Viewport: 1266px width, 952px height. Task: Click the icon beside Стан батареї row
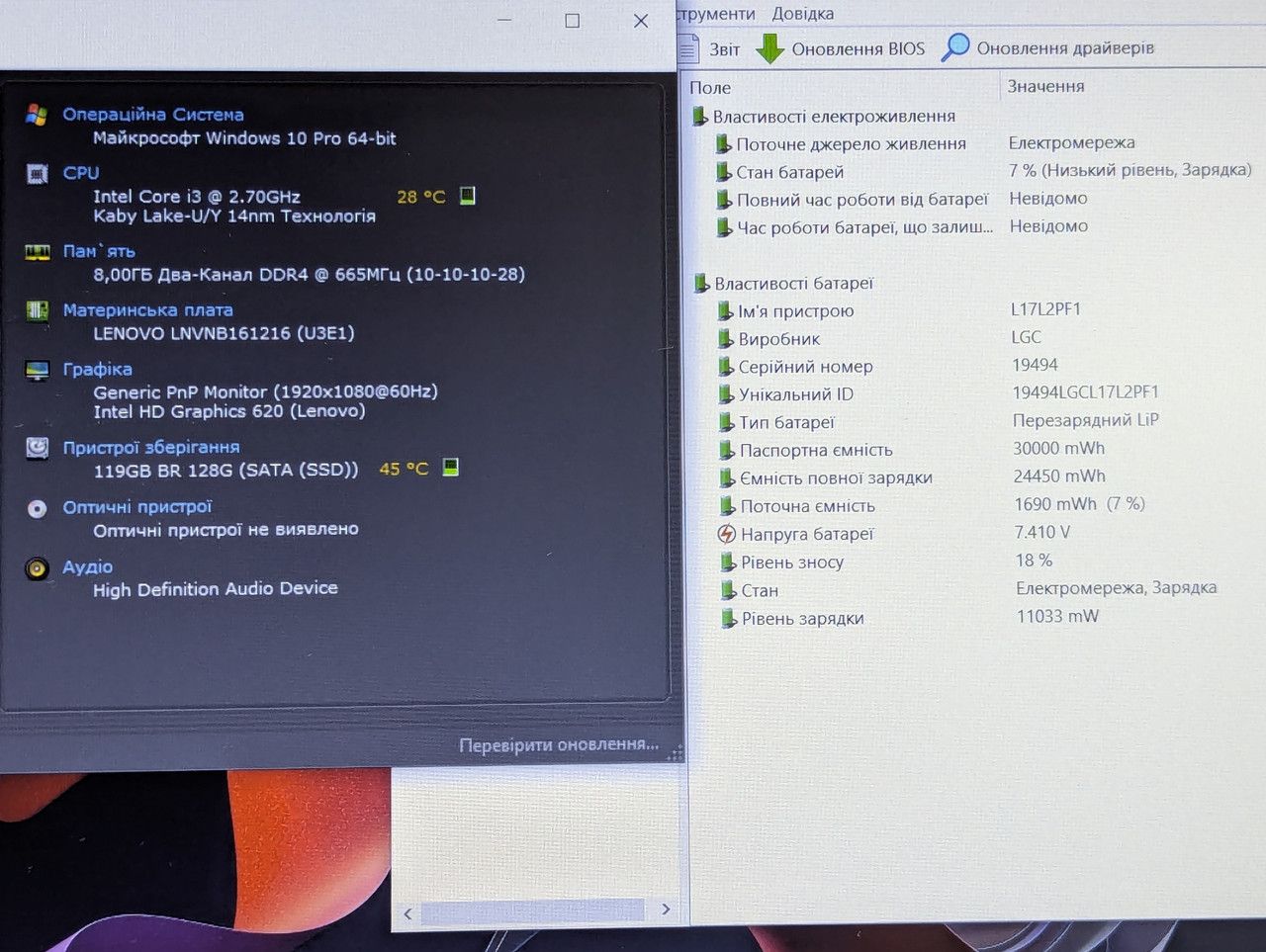pyautogui.click(x=724, y=172)
